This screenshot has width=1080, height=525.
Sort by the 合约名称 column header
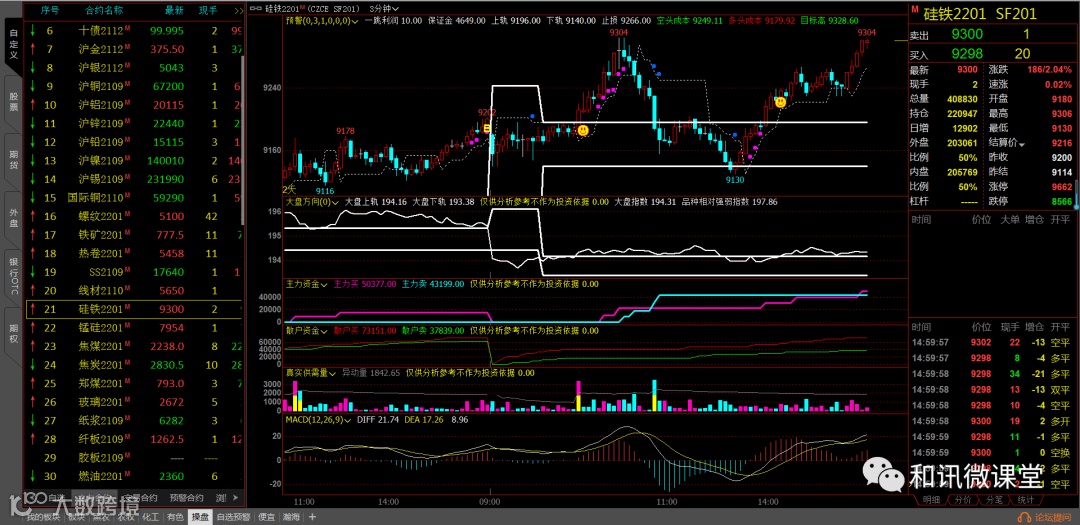[x=104, y=10]
